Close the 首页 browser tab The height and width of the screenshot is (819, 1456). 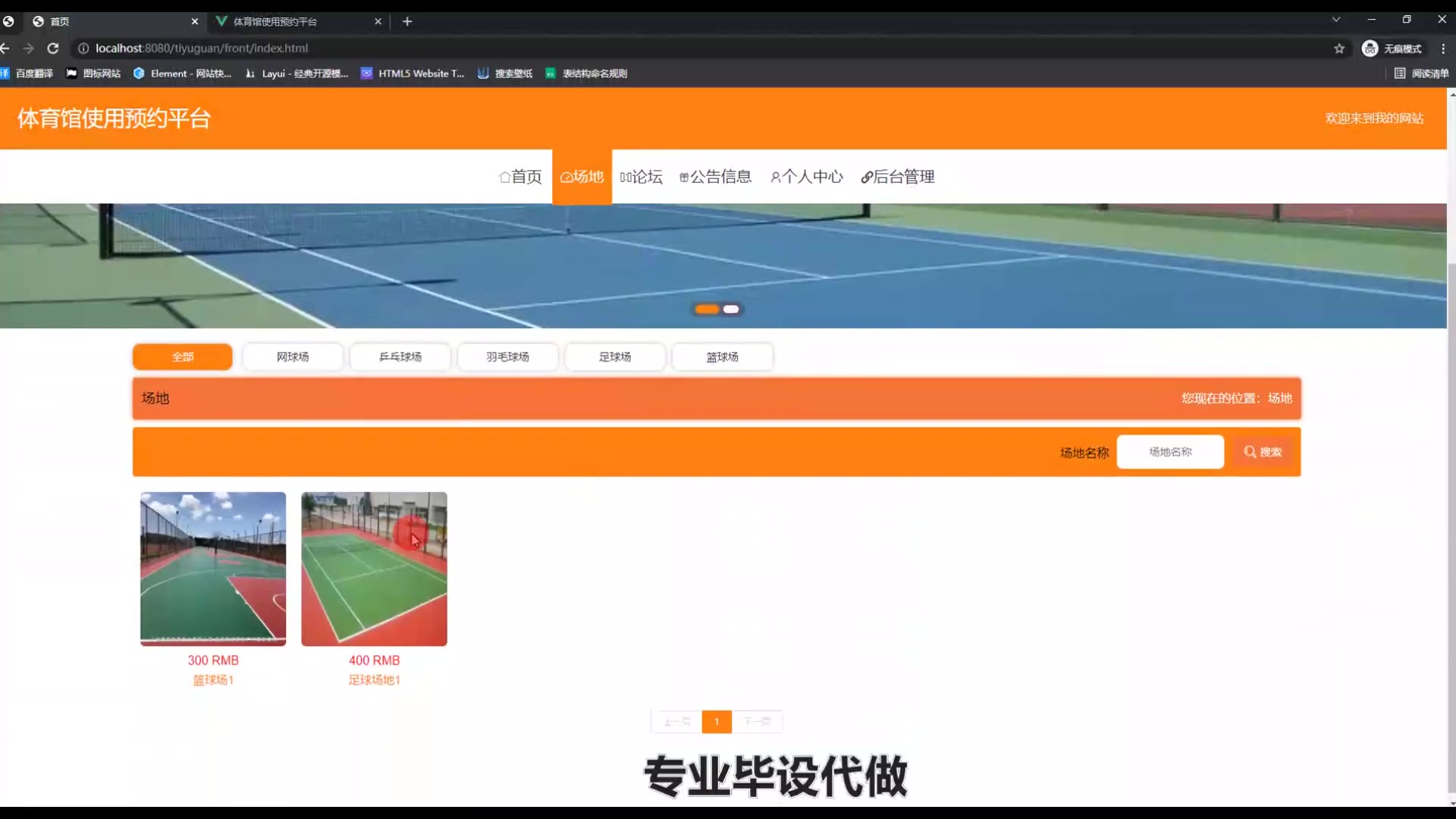click(x=195, y=21)
